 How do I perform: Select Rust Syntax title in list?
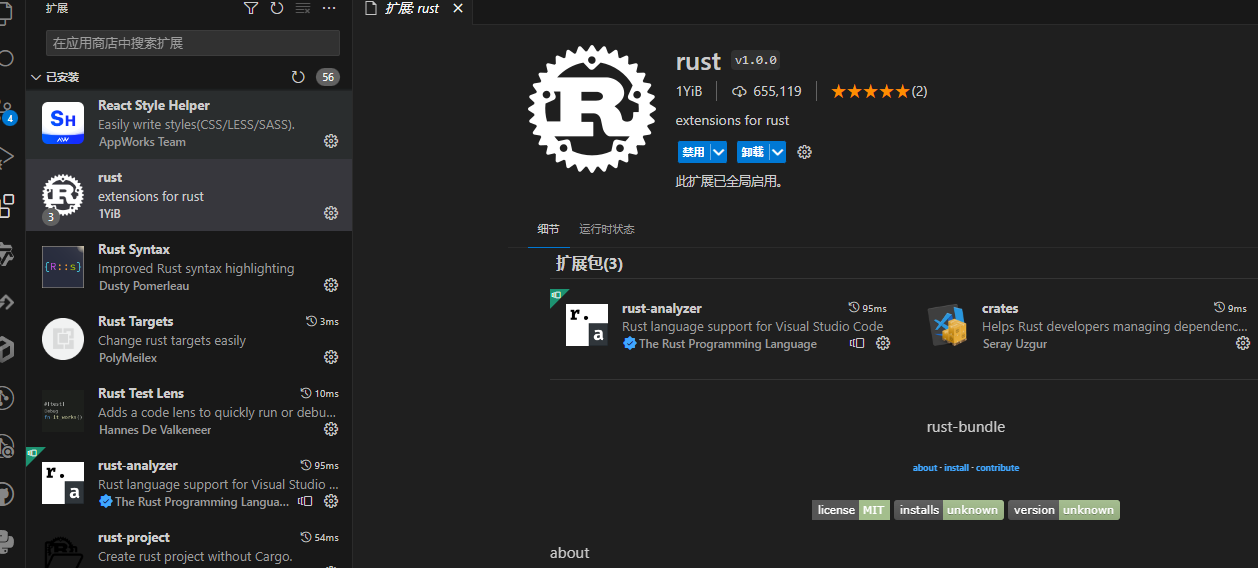coord(134,249)
